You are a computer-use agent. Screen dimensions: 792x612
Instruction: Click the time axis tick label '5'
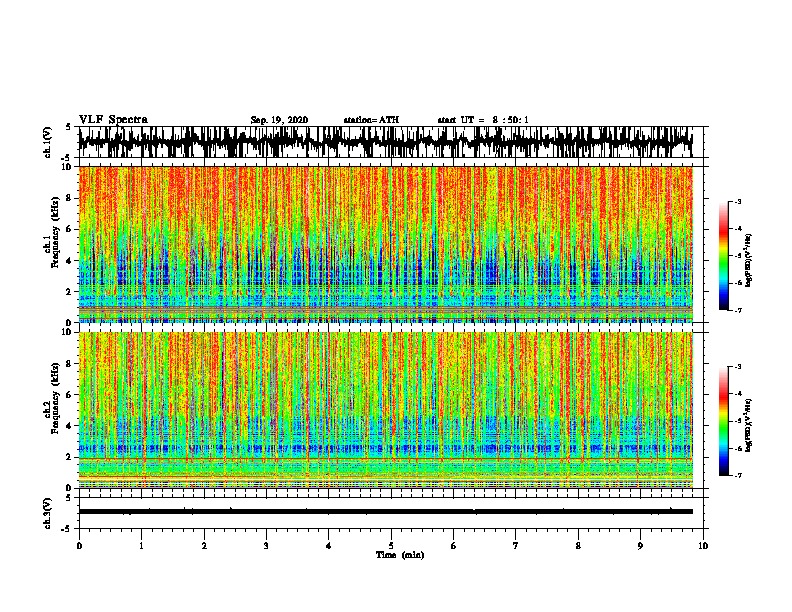click(x=391, y=546)
